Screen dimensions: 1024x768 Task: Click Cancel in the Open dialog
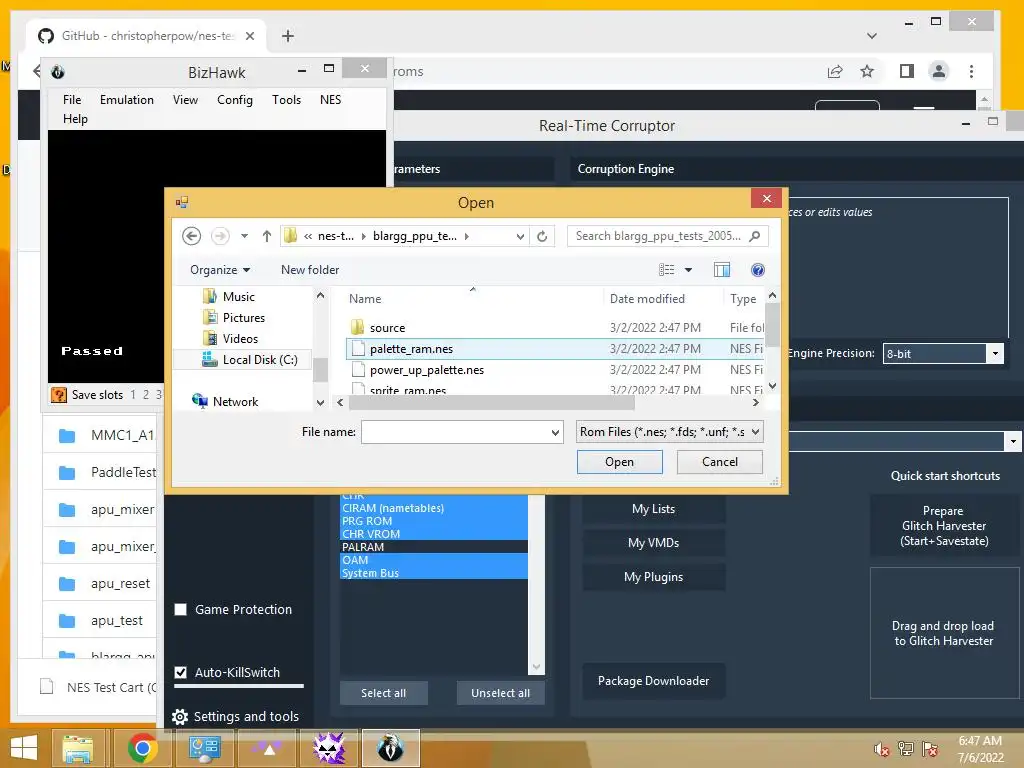(720, 462)
